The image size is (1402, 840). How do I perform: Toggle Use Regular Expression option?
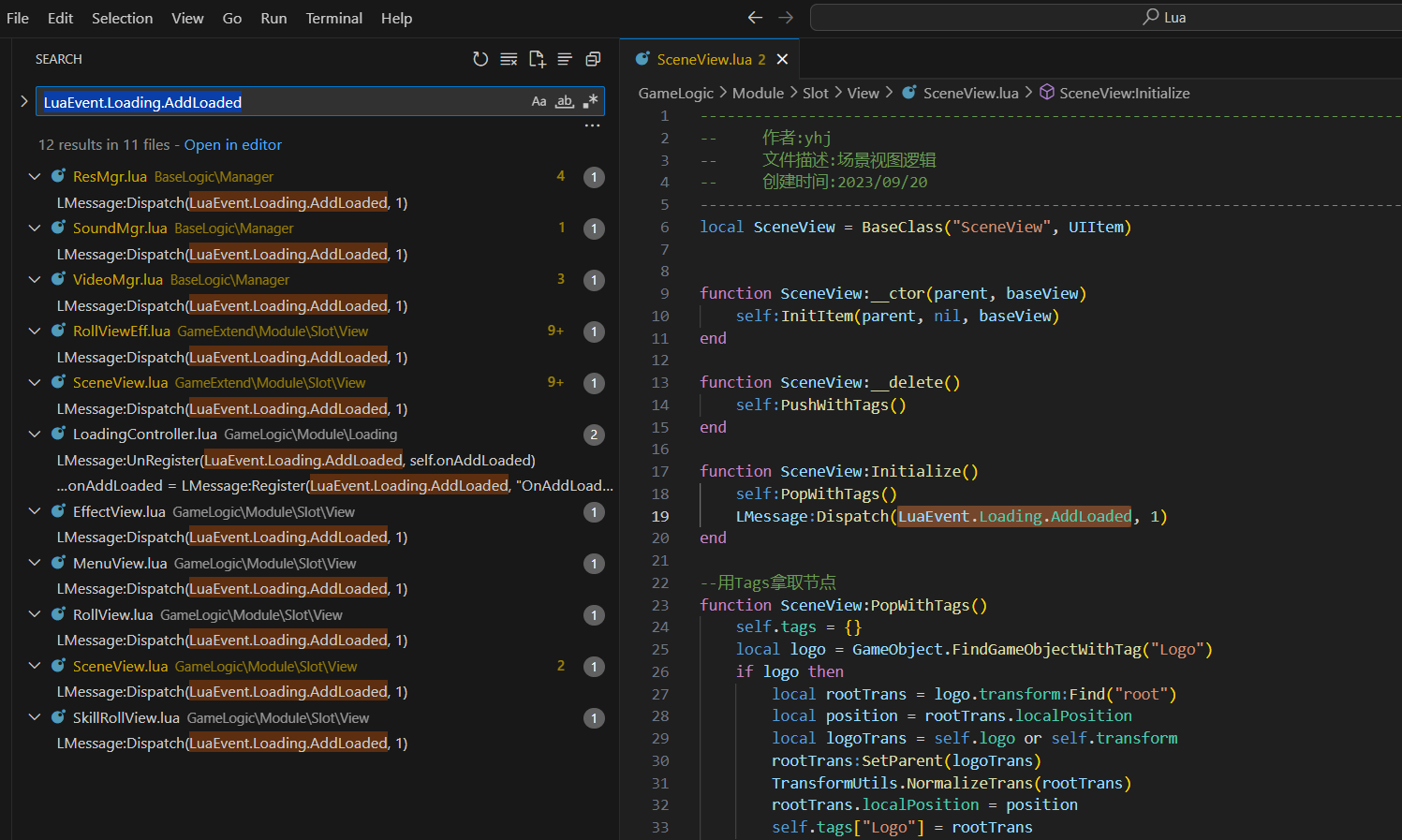pyautogui.click(x=590, y=101)
